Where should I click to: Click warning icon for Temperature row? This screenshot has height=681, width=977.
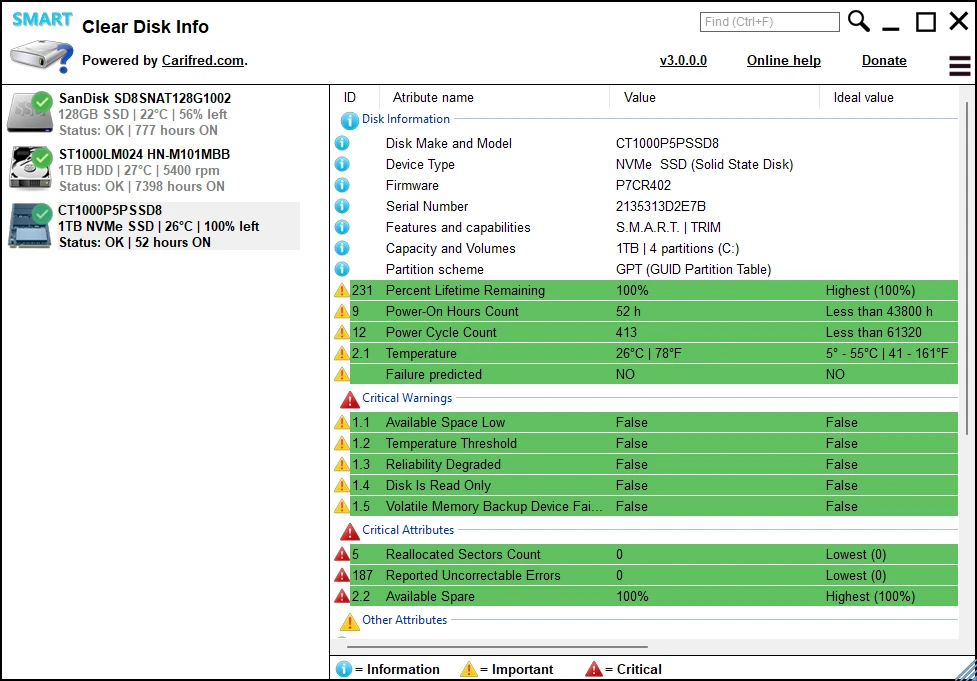[x=342, y=353]
